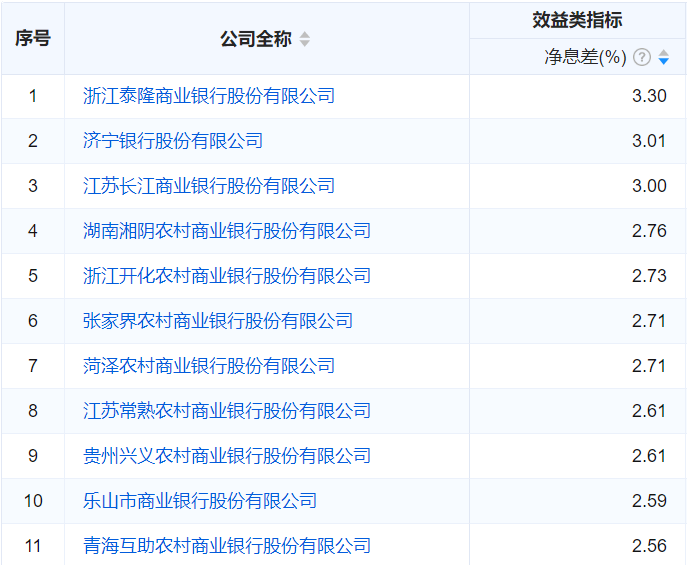Open 江苏长江商业银行股份有限公司 link
The image size is (687, 565).
pyautogui.click(x=209, y=186)
